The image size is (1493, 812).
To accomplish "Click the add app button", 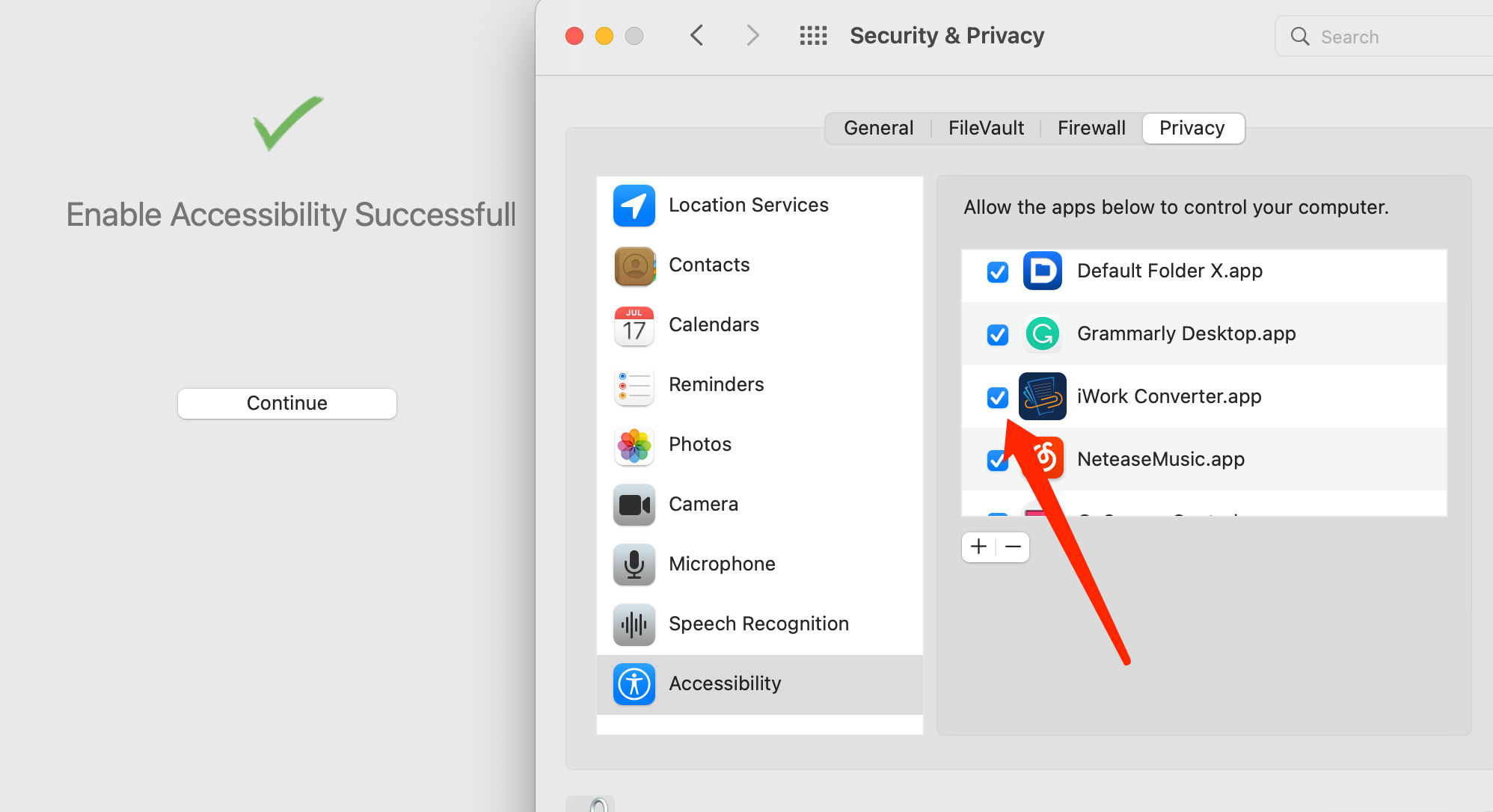I will tap(979, 544).
